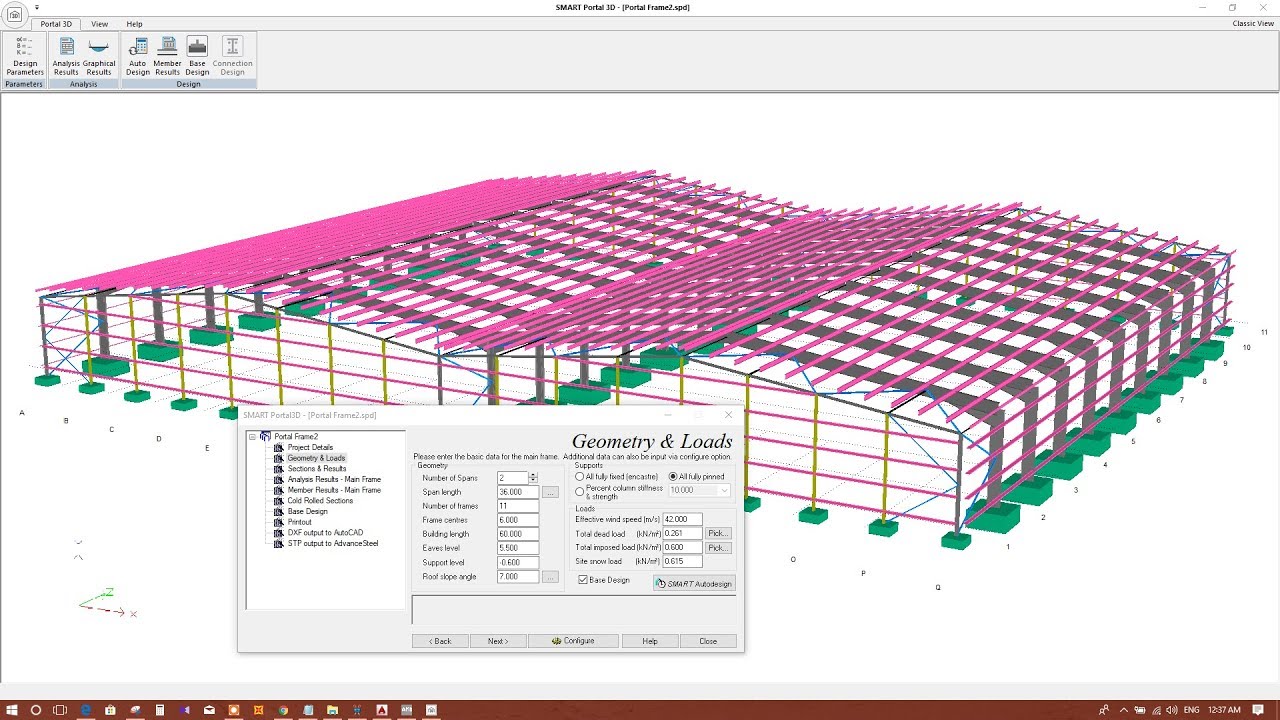The image size is (1280, 720).
Task: Select the Base Design icon
Action: click(196, 57)
